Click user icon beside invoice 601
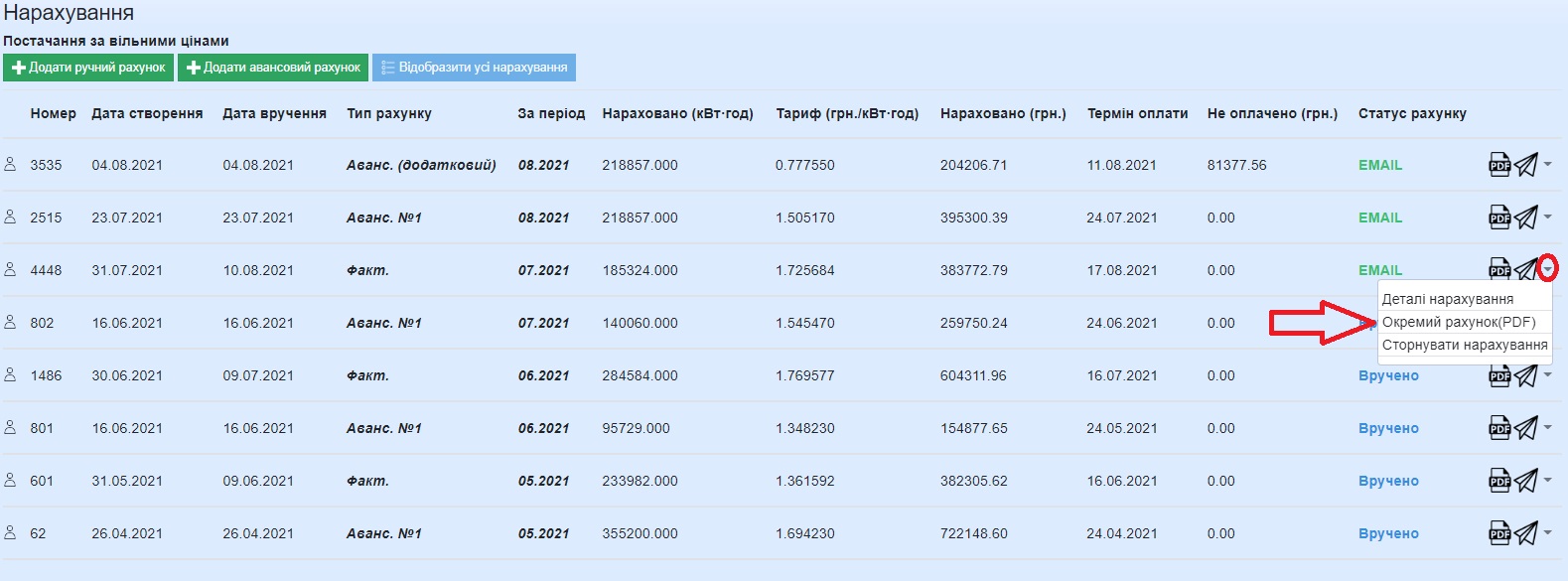This screenshot has height=581, width=1568. tap(10, 481)
